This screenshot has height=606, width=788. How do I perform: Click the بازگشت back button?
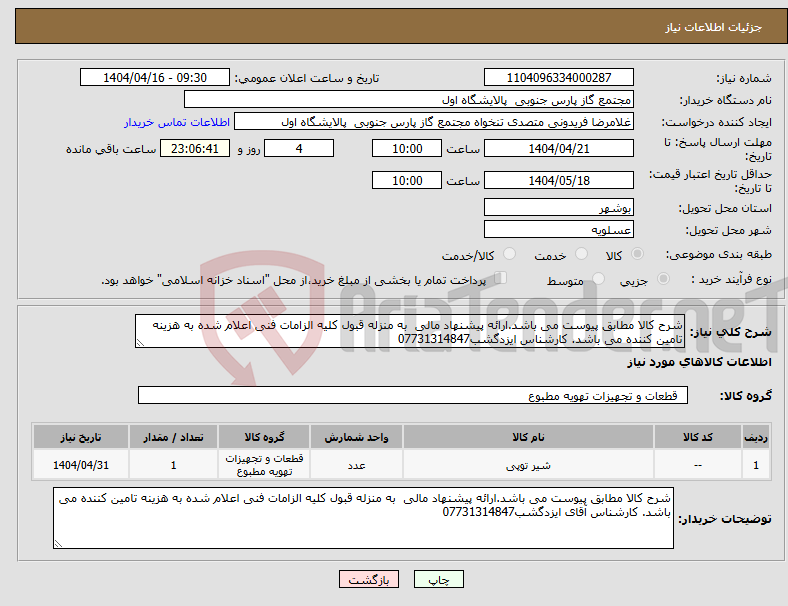click(x=369, y=579)
